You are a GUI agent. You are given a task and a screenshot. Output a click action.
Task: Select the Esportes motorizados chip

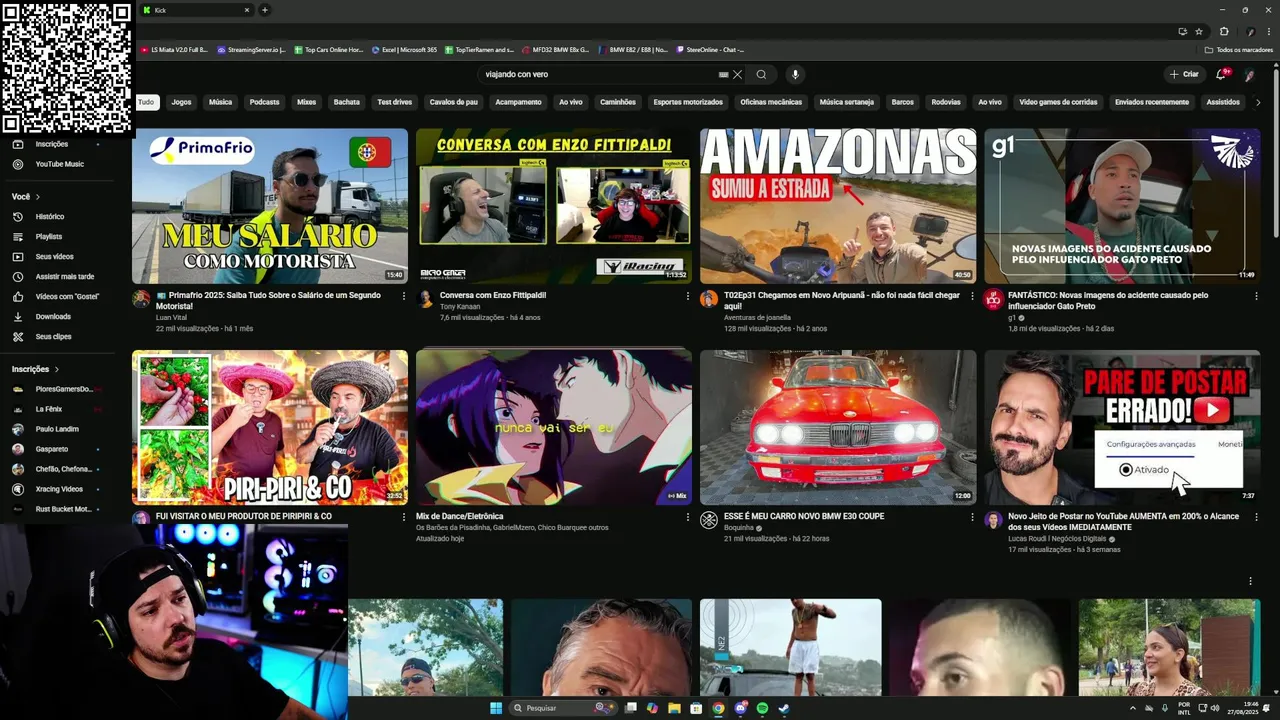coord(688,102)
